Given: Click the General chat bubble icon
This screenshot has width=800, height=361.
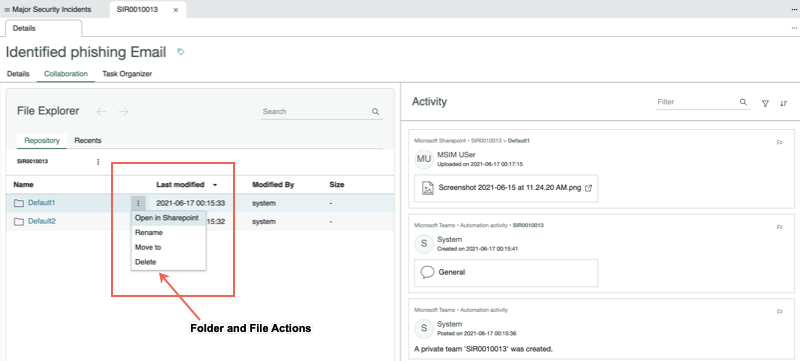Looking at the screenshot, I should (428, 272).
